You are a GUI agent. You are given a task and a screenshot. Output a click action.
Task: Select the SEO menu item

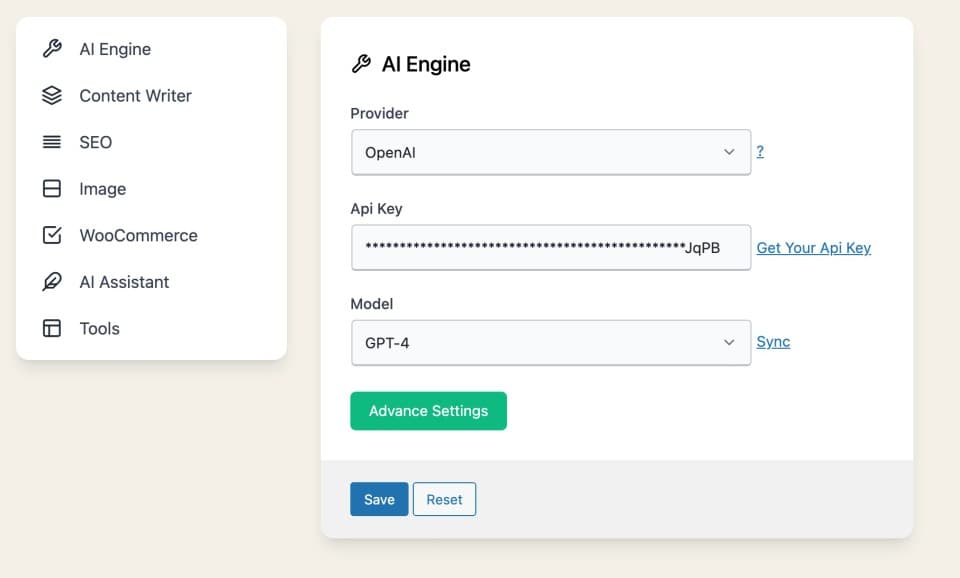pyautogui.click(x=96, y=142)
